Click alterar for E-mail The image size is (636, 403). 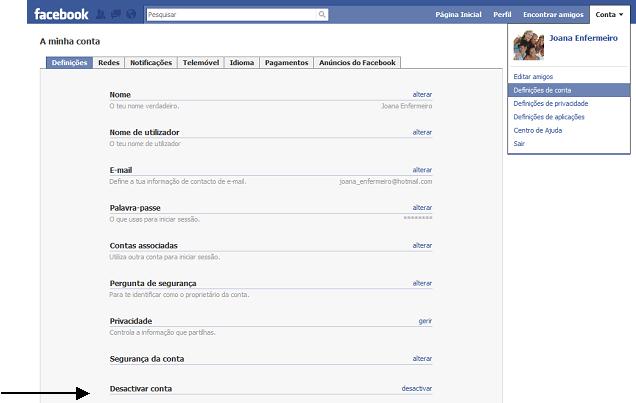coord(422,170)
